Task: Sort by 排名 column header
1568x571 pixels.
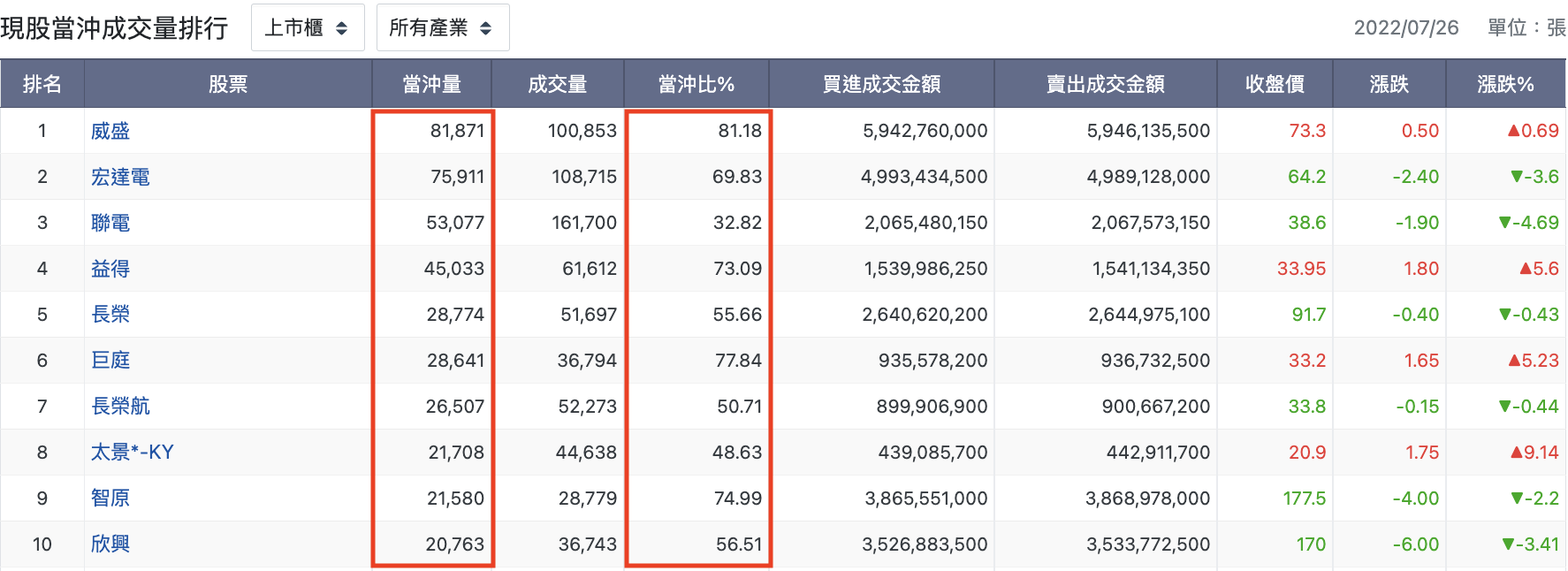Action: (x=42, y=84)
